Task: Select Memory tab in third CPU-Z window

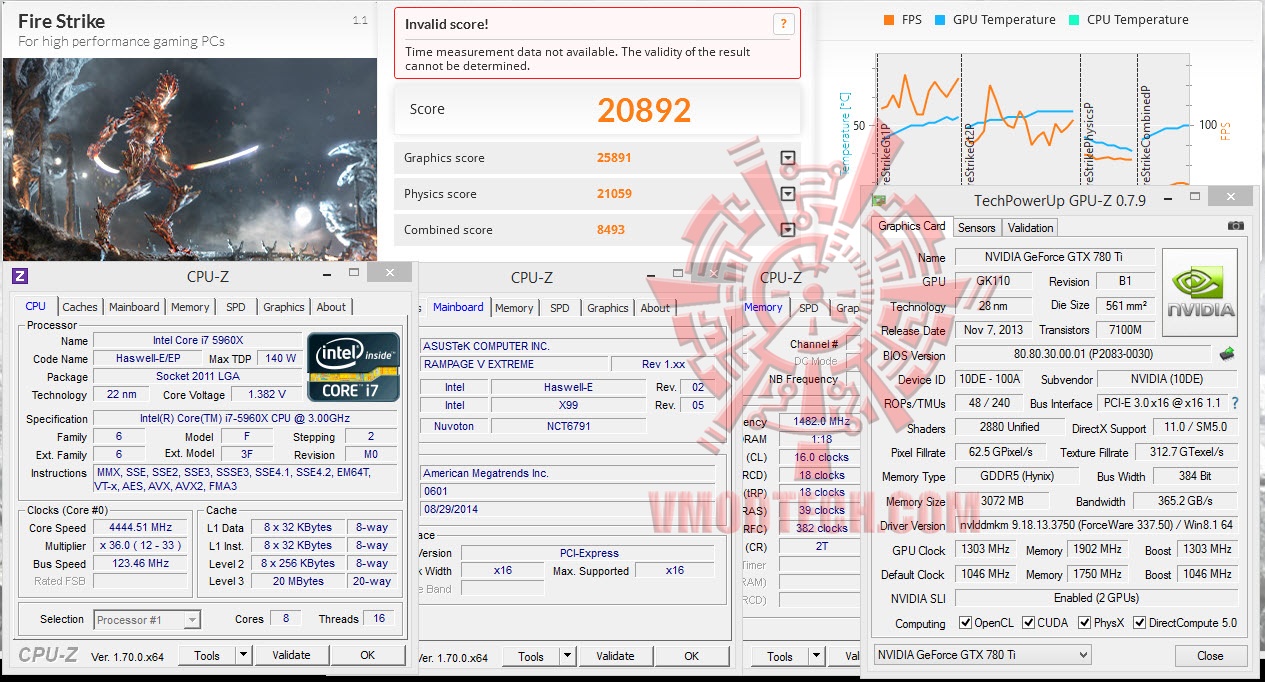Action: 763,307
